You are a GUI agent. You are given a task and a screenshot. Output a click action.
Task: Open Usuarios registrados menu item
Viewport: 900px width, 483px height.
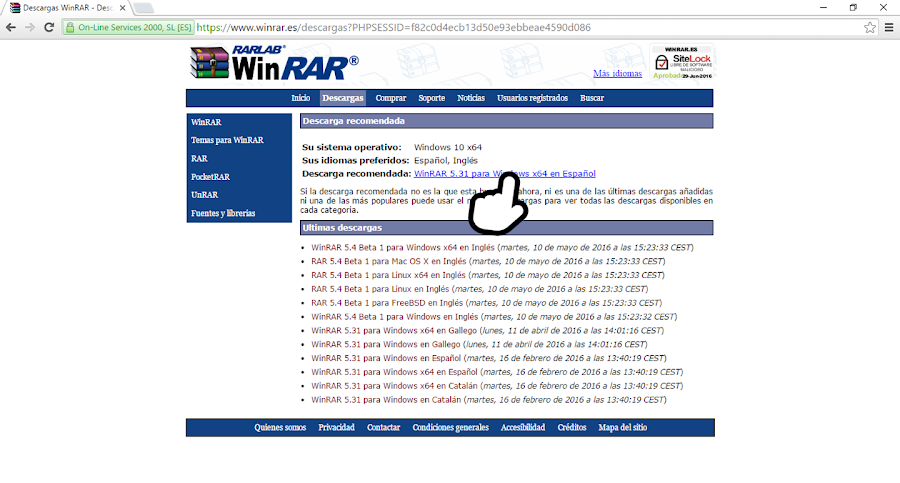[532, 98]
